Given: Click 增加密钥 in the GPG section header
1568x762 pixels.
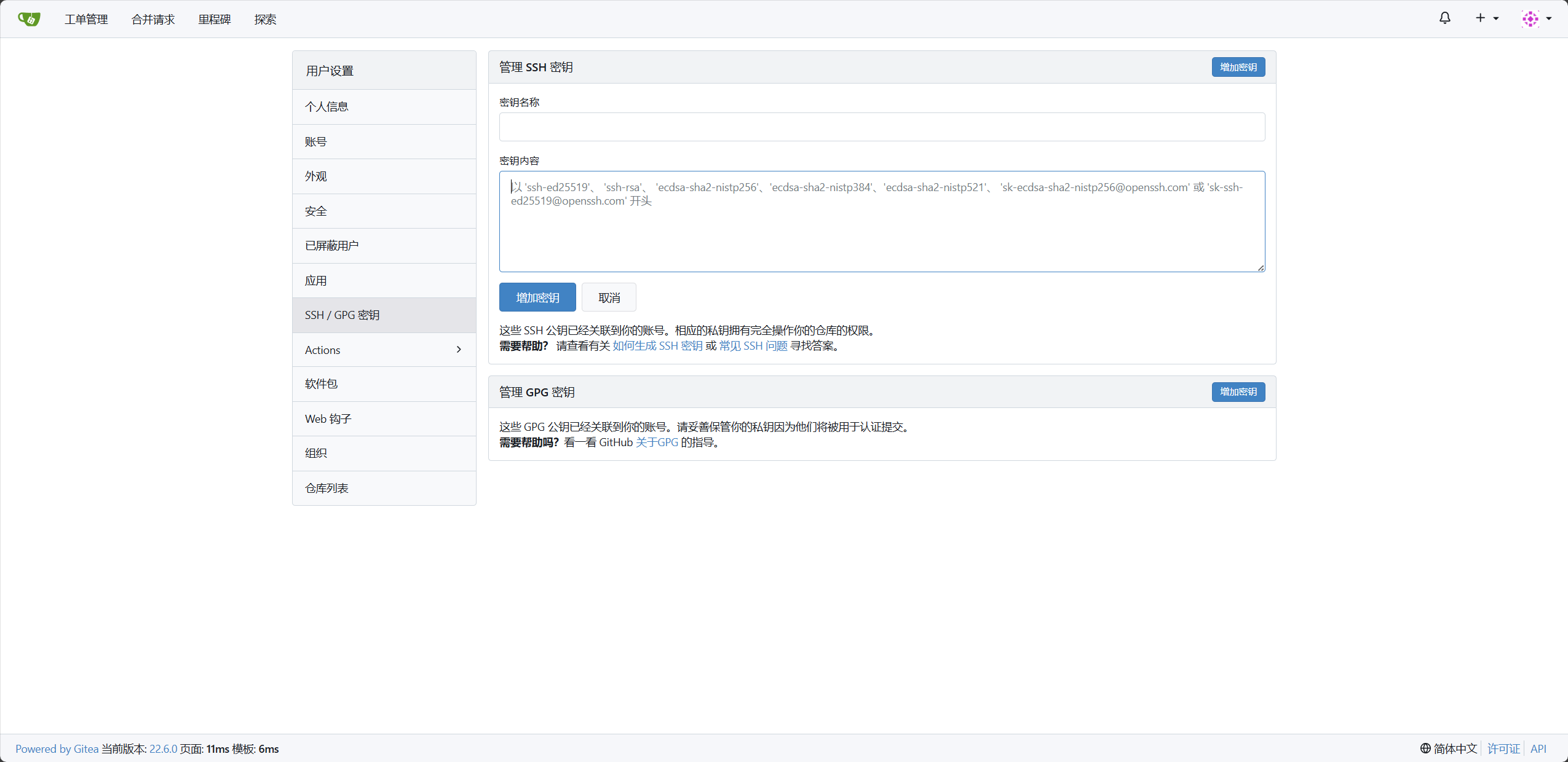Looking at the screenshot, I should (x=1238, y=392).
